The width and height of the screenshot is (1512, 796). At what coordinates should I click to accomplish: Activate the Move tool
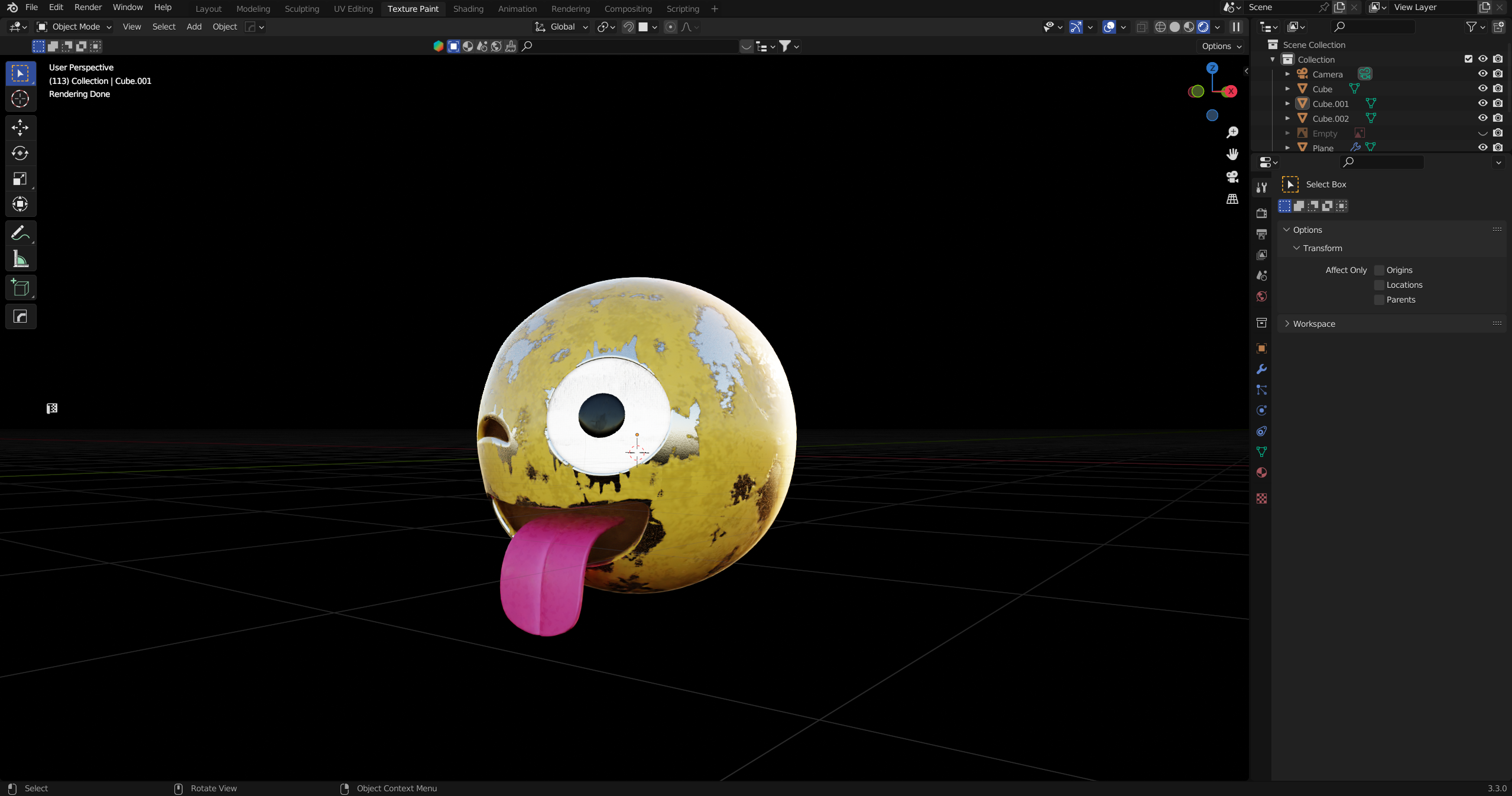point(20,128)
